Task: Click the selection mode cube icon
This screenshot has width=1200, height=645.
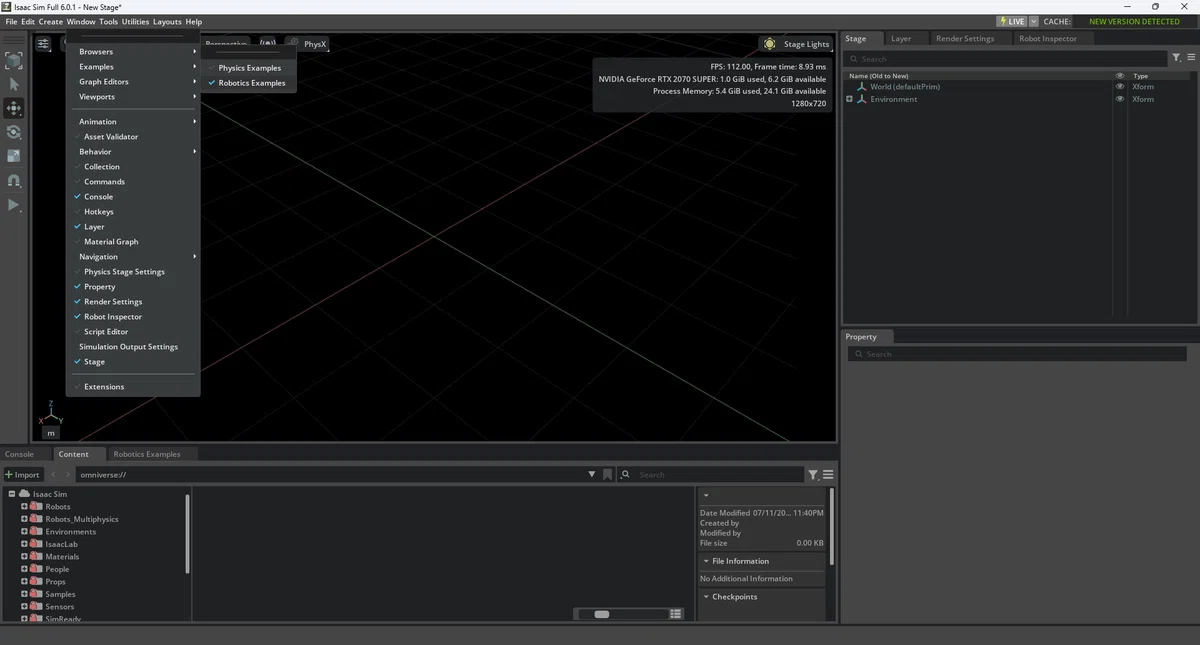Action: point(14,61)
